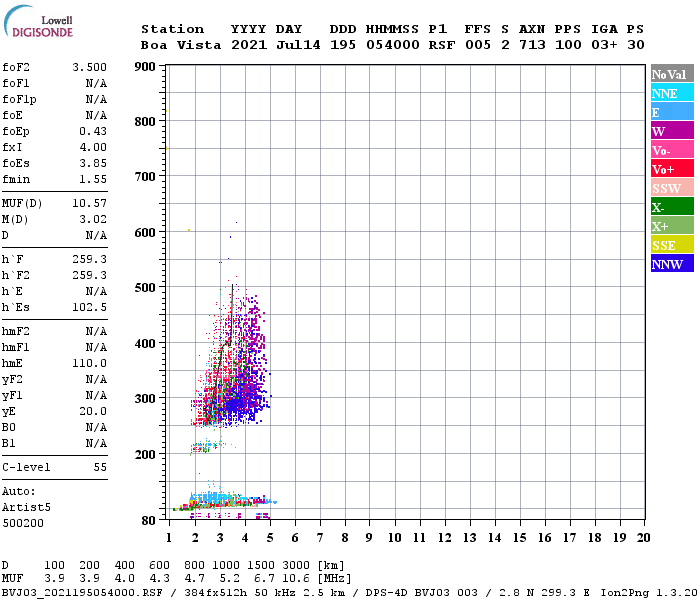Image resolution: width=700 pixels, height=600 pixels.
Task: Click the BVJ03_2021195054000.RSF file name
Action: [82, 593]
